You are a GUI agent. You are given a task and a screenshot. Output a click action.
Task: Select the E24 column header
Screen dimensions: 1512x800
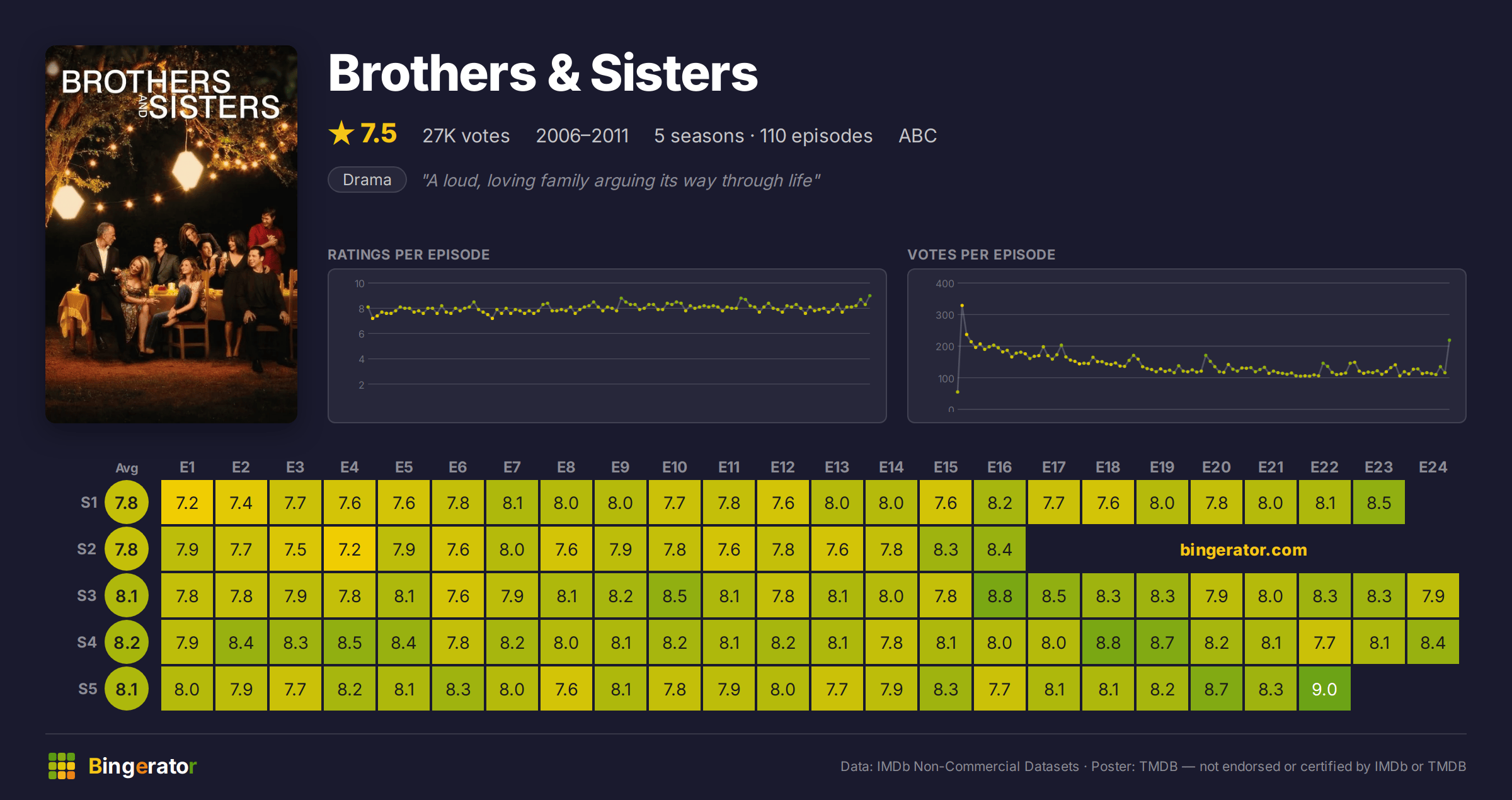[x=1433, y=467]
